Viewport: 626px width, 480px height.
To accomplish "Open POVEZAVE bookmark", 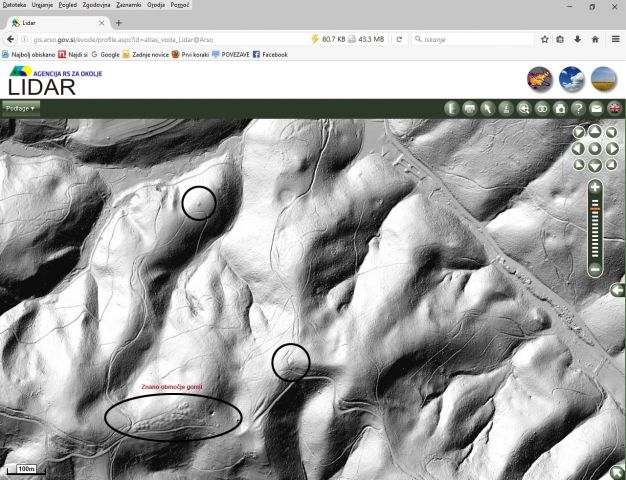I will click(231, 55).
